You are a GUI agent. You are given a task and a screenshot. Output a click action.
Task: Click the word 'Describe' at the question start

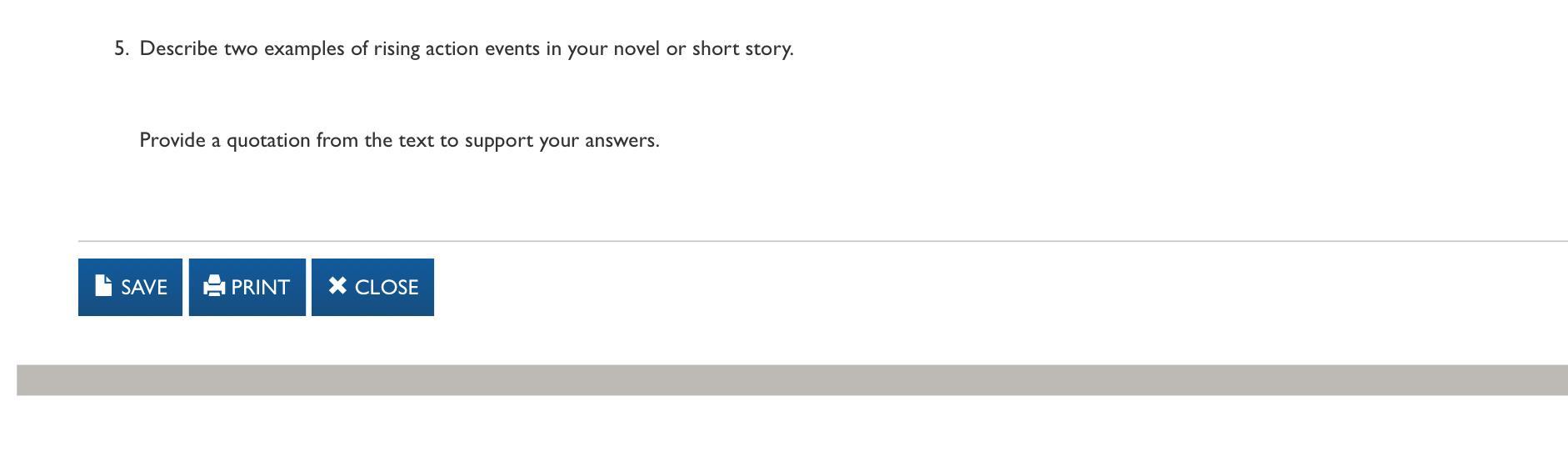[x=178, y=49]
